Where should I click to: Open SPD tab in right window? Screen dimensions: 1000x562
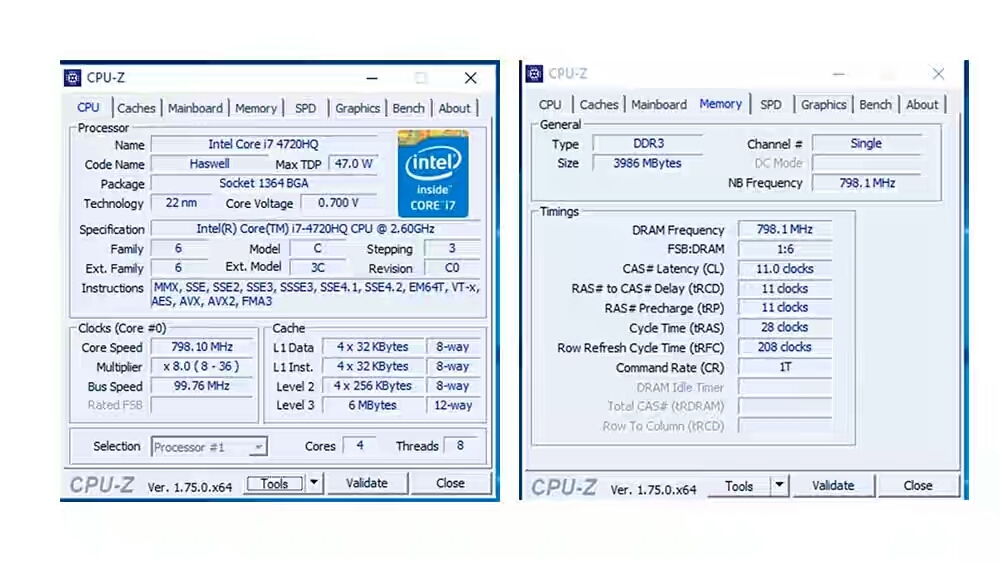[770, 105]
